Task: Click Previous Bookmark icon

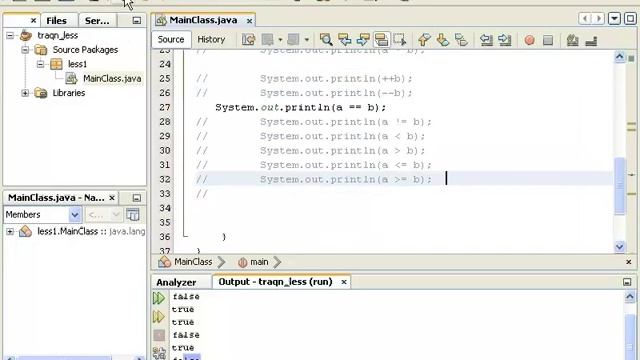Action: point(424,40)
